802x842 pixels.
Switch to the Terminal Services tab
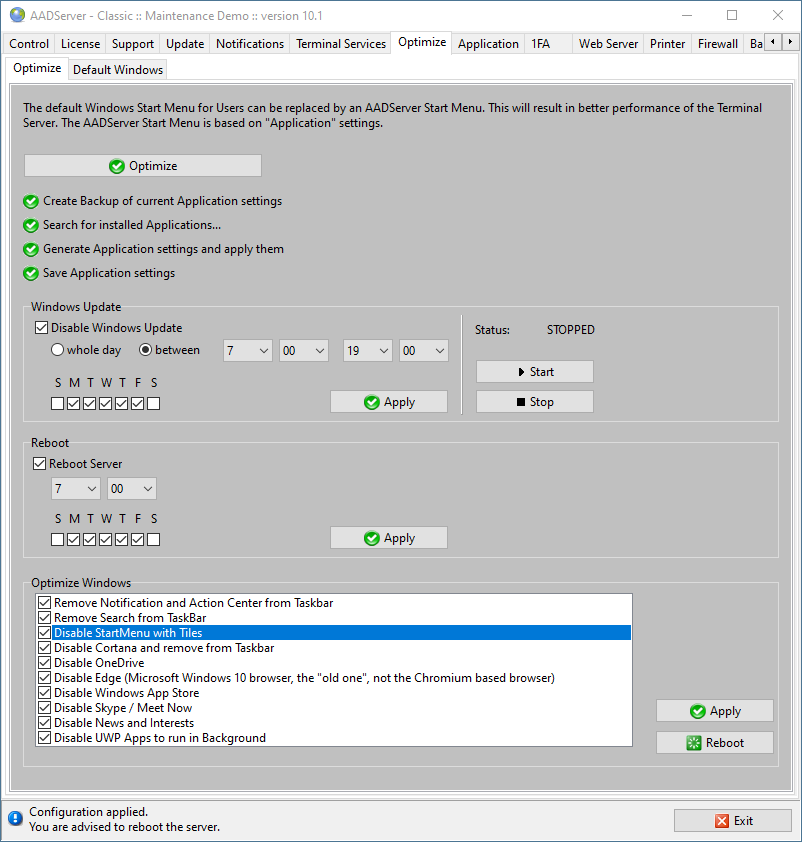point(341,44)
